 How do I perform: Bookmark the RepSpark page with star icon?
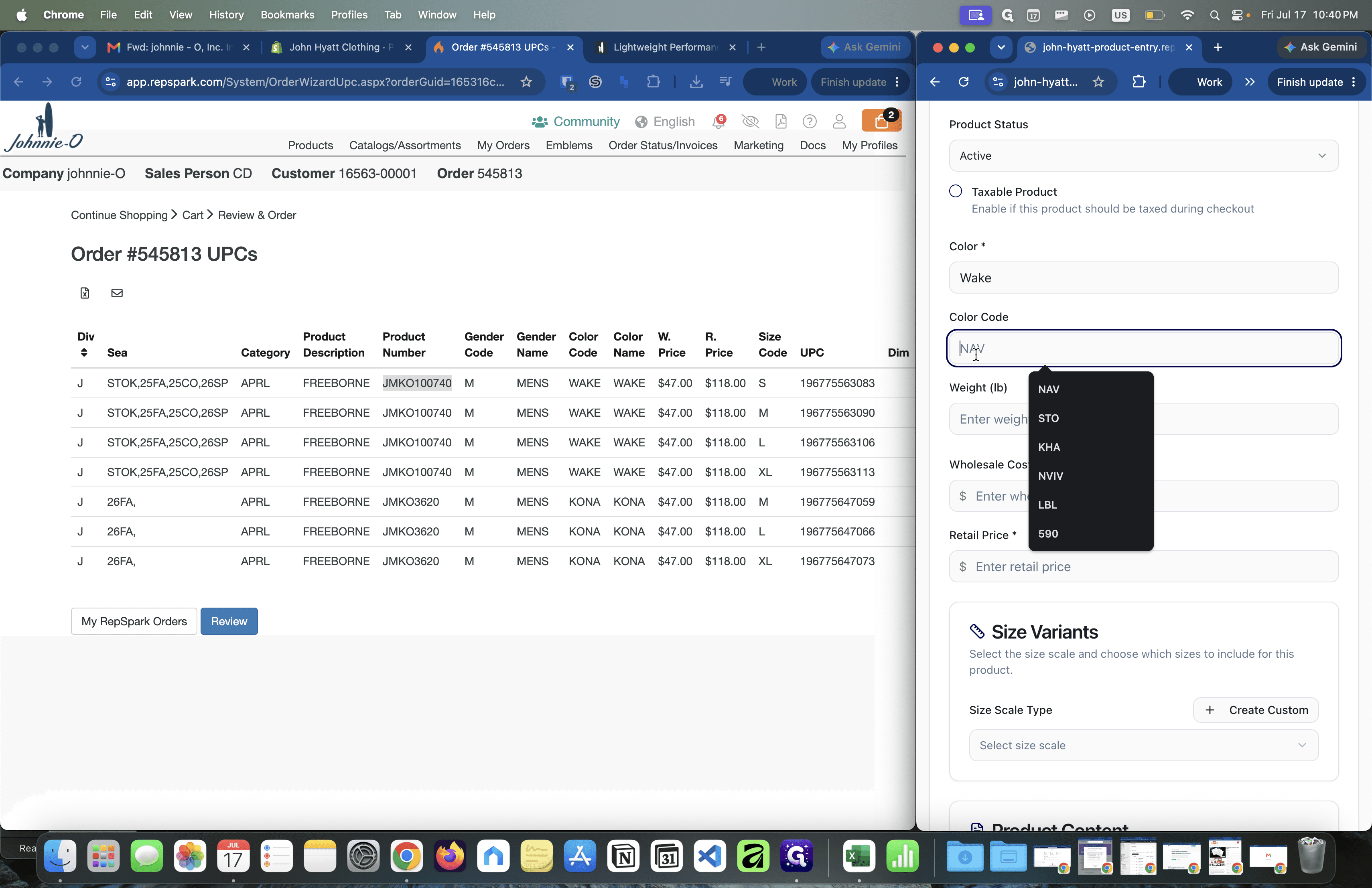(526, 82)
